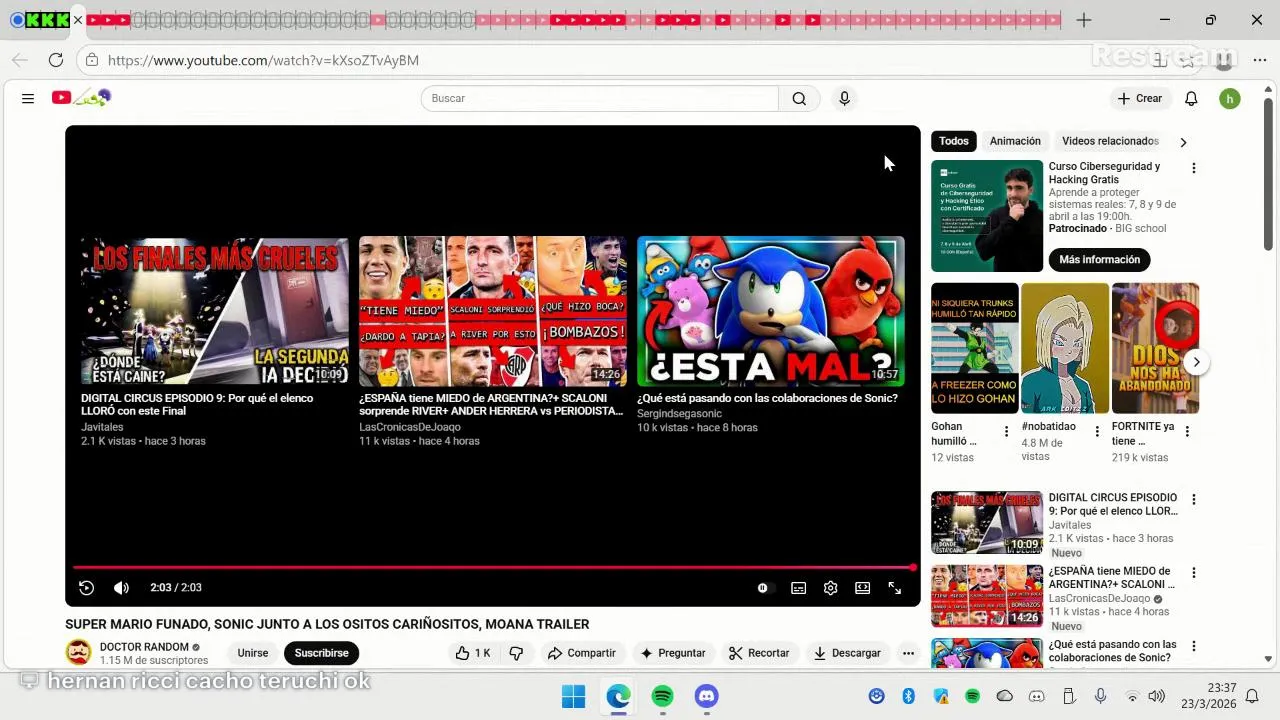Viewport: 1280px width, 720px height.
Task: Open Microsoft Edge from the taskbar
Action: pyautogui.click(x=618, y=696)
